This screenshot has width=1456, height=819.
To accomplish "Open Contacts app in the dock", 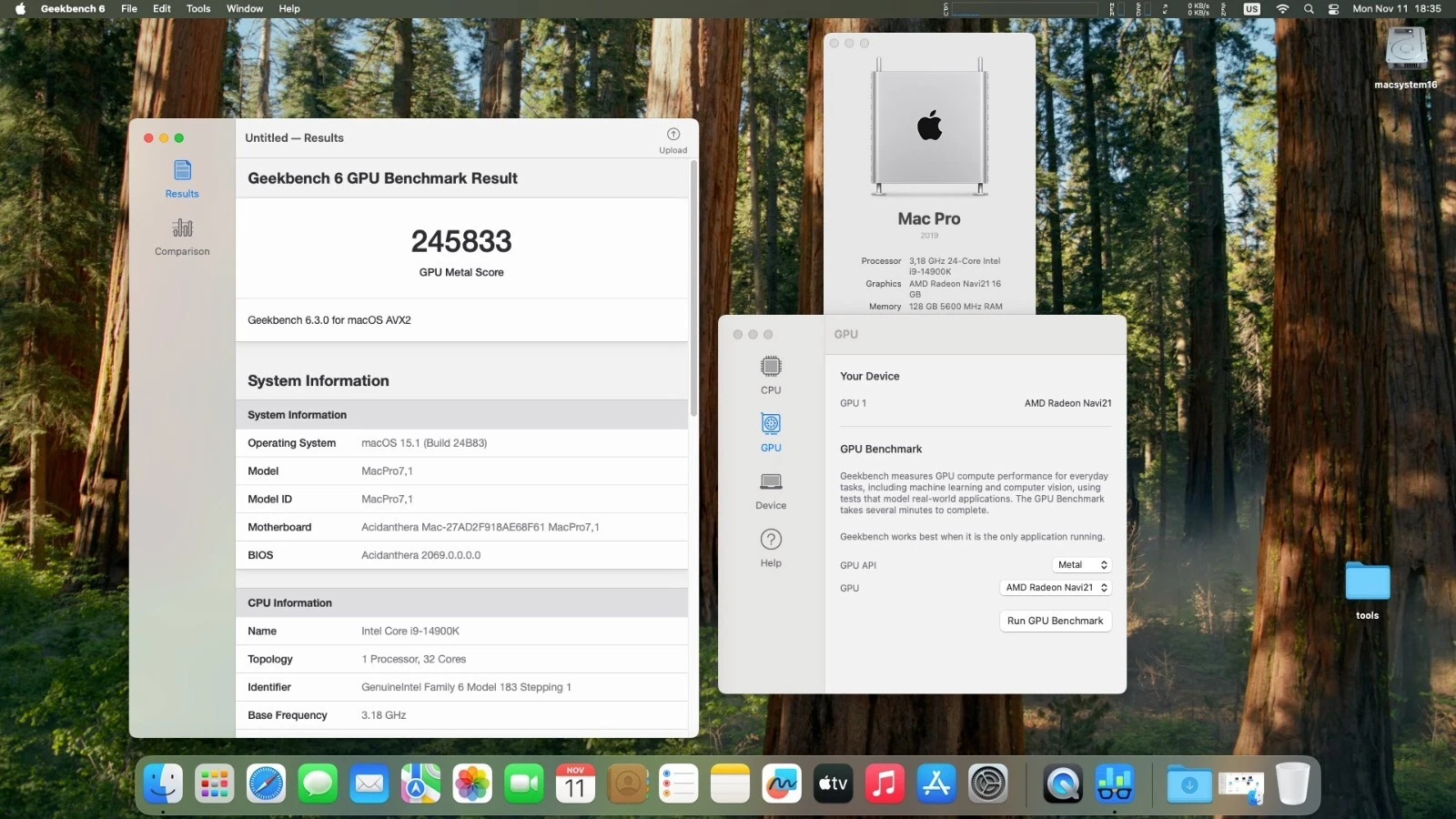I will click(627, 783).
